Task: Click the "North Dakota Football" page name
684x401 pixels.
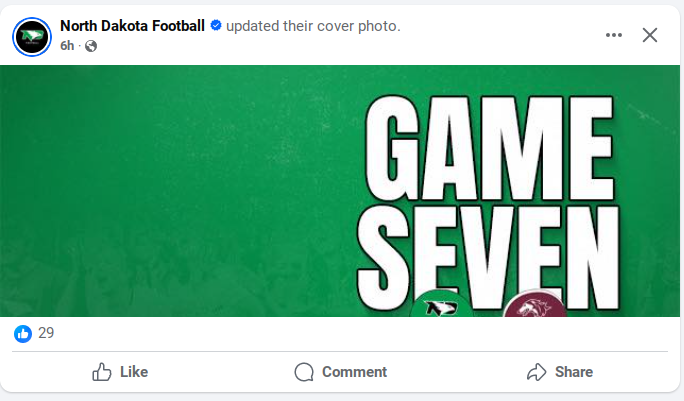Action: [x=132, y=25]
